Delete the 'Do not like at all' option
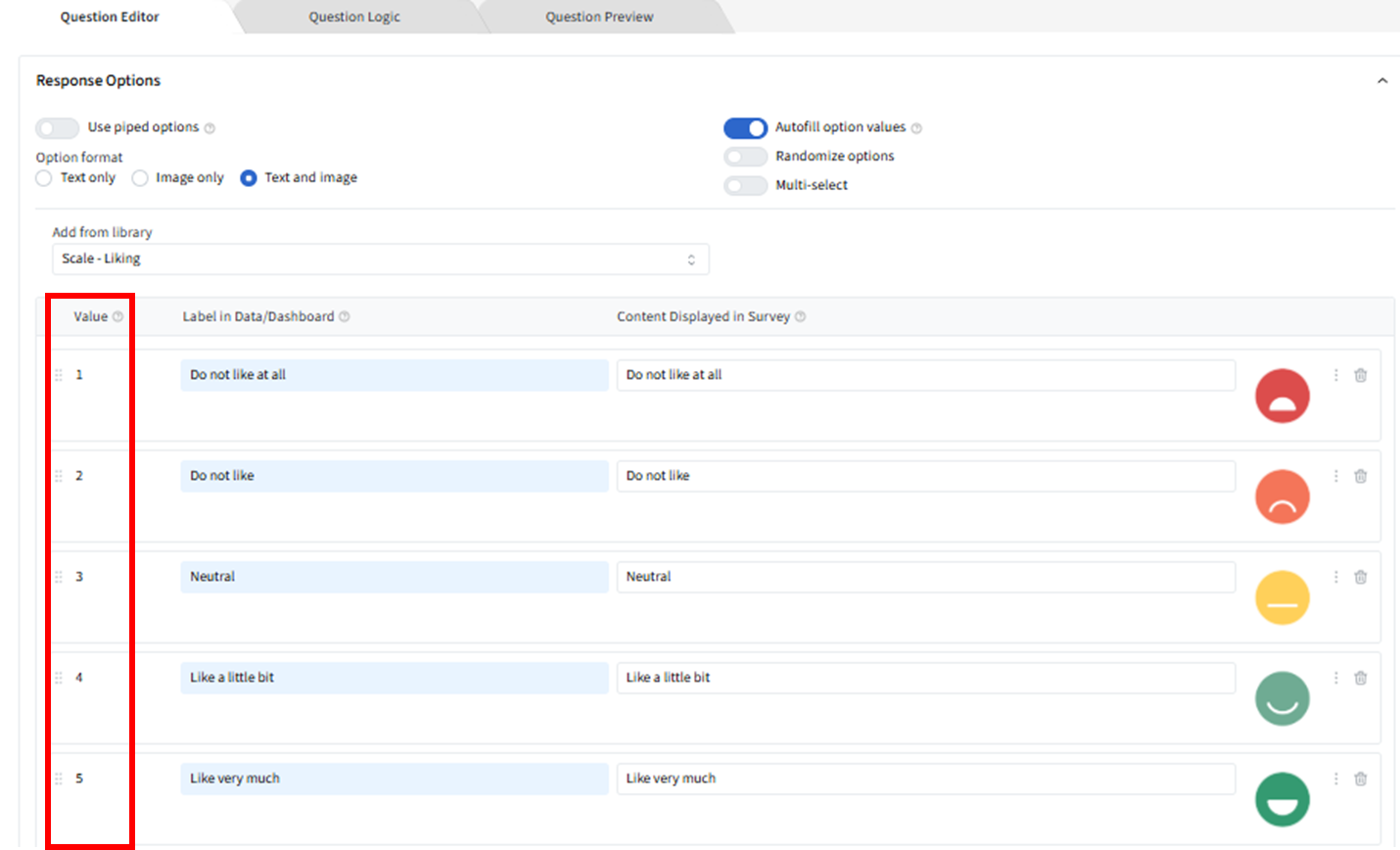This screenshot has height=850, width=1400. pos(1360,375)
